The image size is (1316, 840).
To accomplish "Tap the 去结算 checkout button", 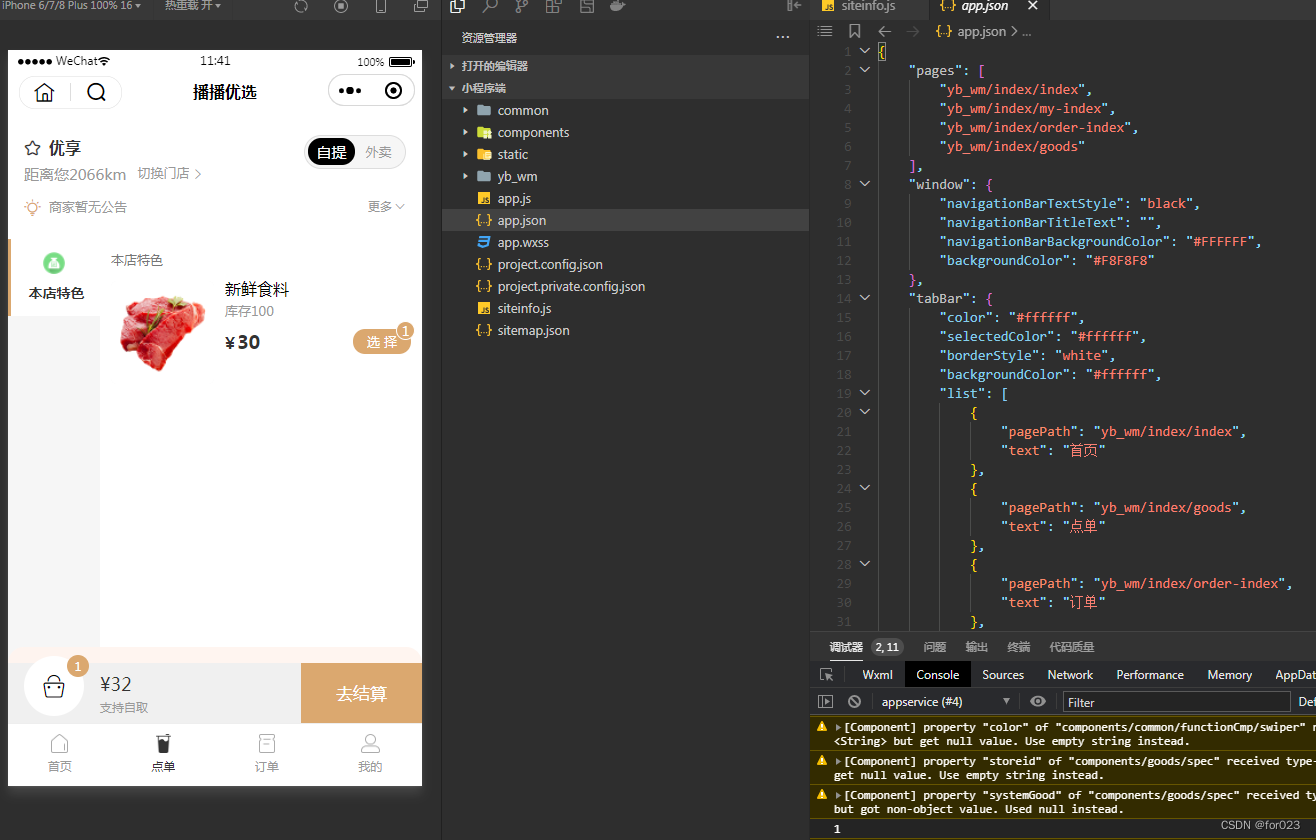I will point(361,693).
